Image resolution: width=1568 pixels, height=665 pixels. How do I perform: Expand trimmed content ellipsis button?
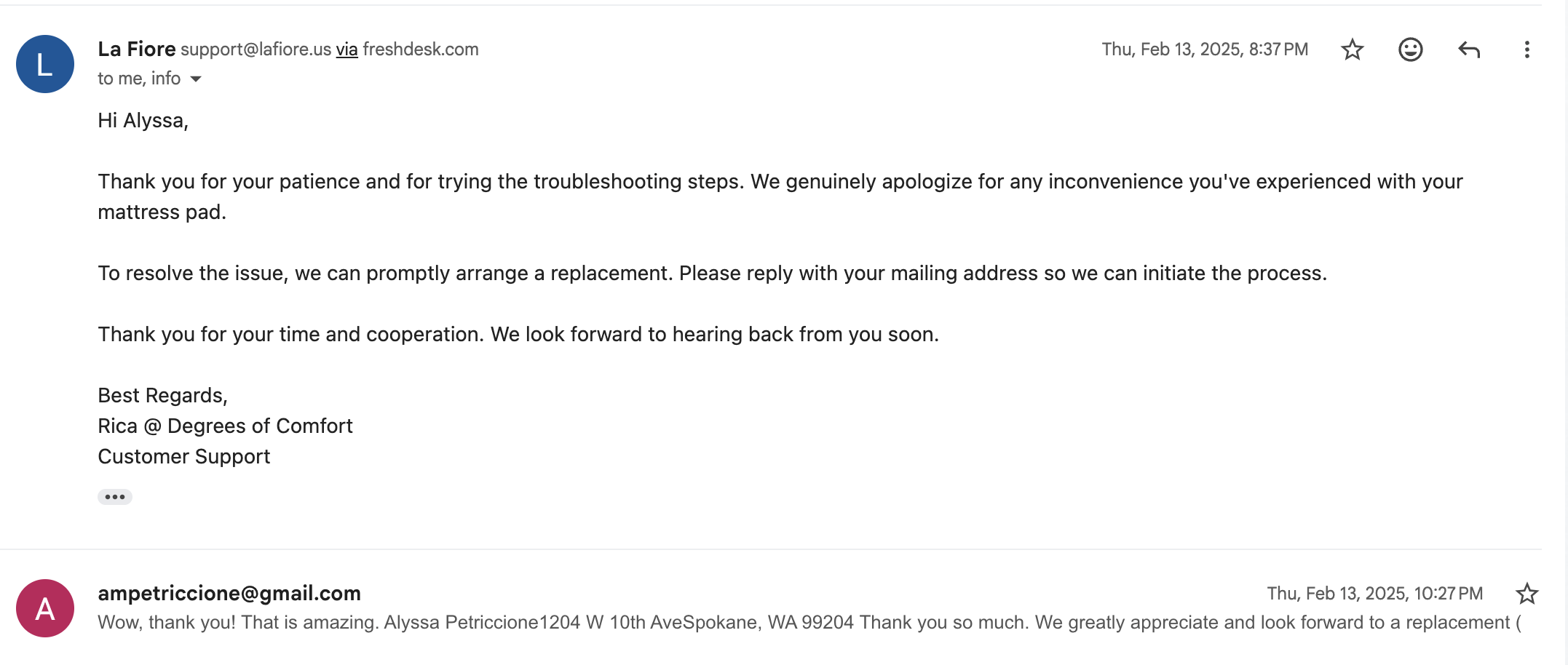tap(115, 497)
